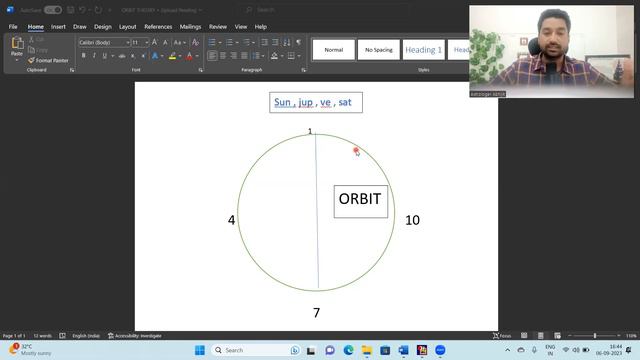The image size is (640, 360).
Task: Toggle Italic formatting
Action: point(94,56)
